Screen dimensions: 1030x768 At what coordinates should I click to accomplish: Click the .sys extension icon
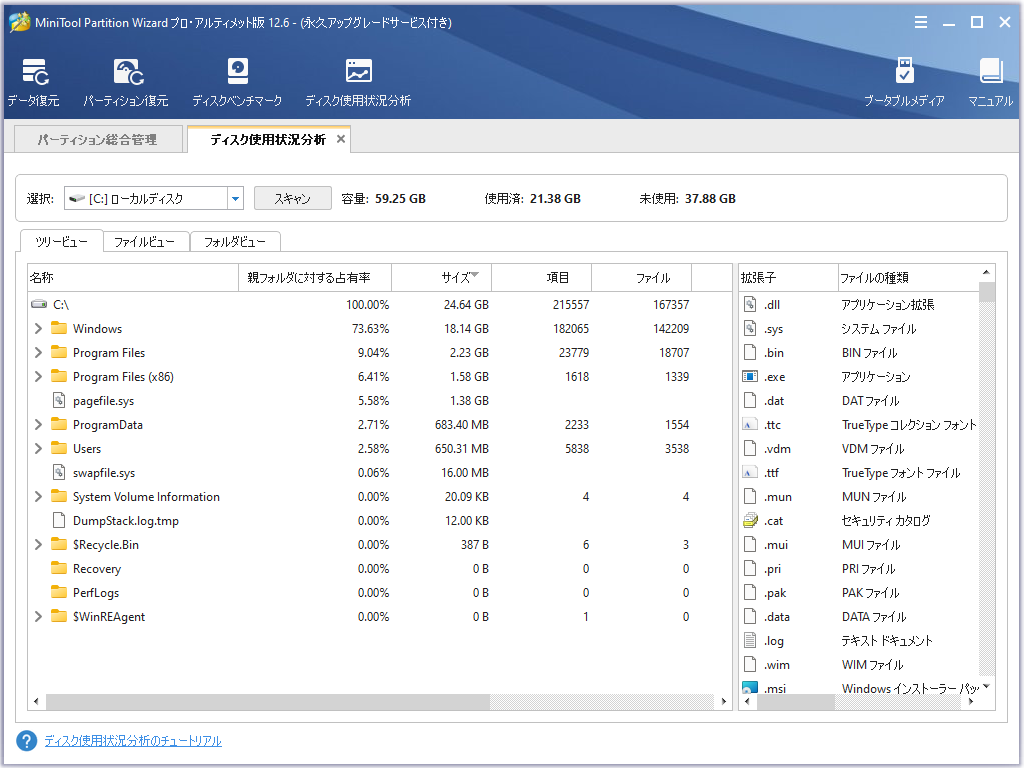pos(750,328)
